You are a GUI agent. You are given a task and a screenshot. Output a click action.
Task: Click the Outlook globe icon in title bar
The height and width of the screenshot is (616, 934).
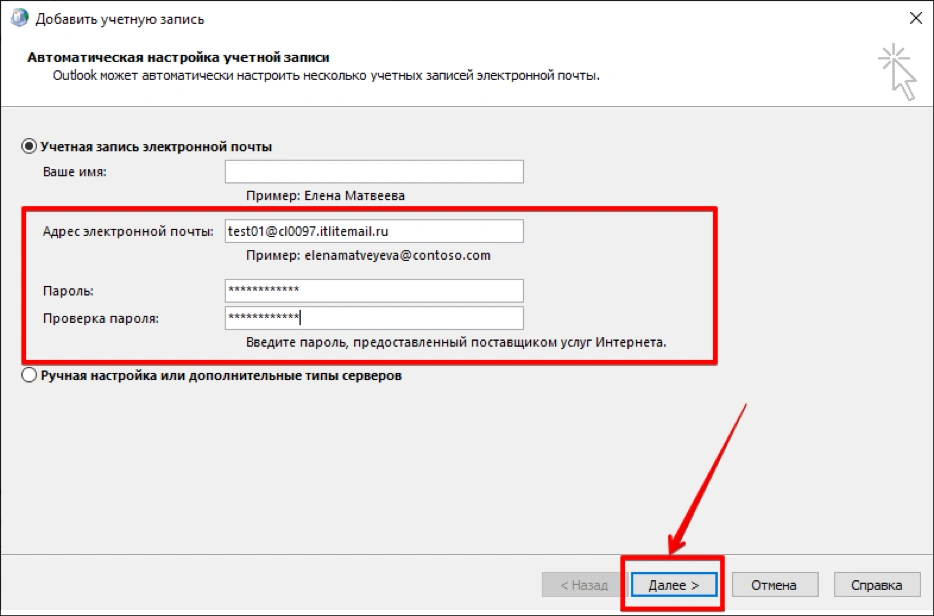tap(19, 17)
